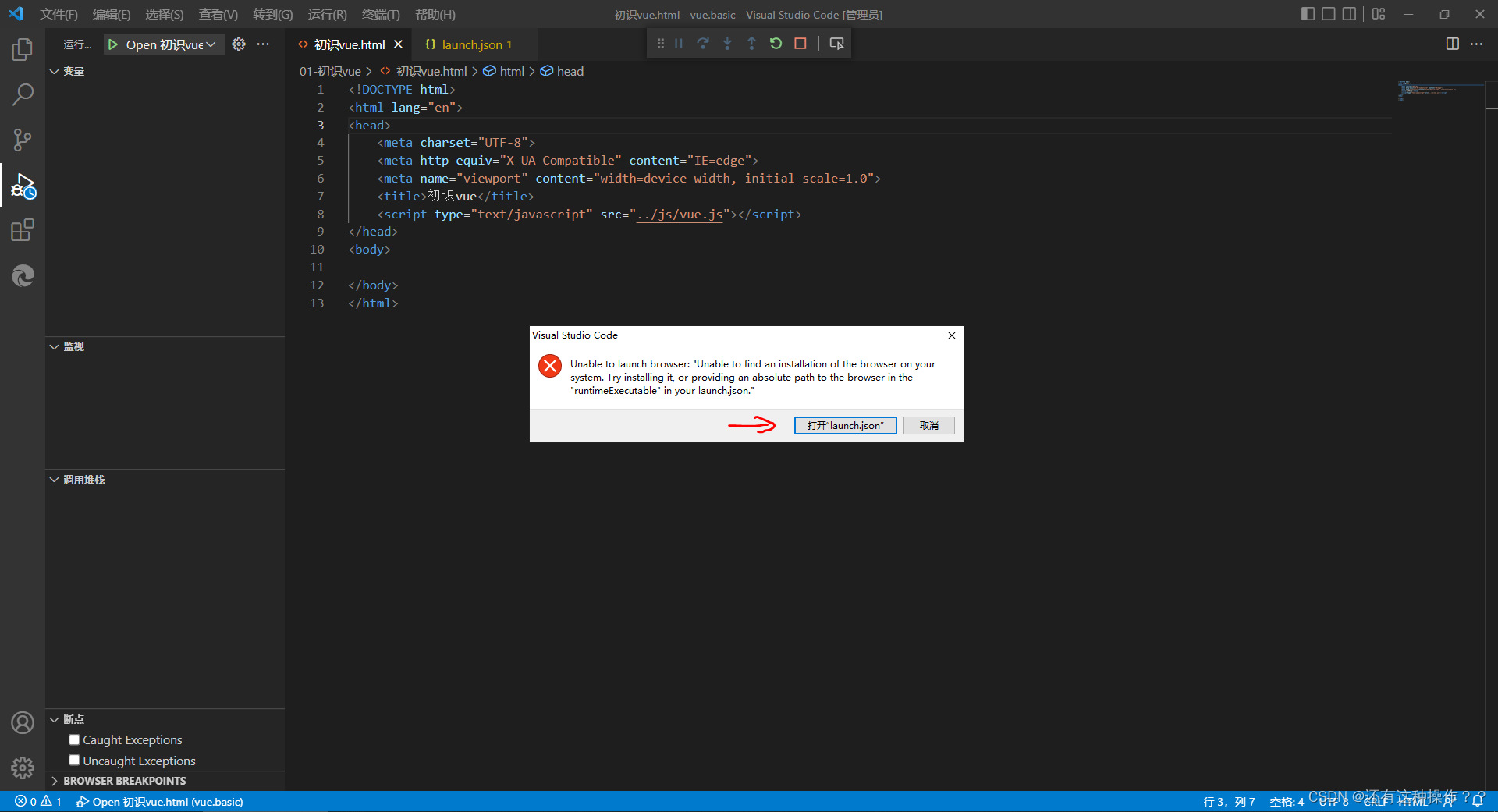Open the 运行(R) menu

328,14
